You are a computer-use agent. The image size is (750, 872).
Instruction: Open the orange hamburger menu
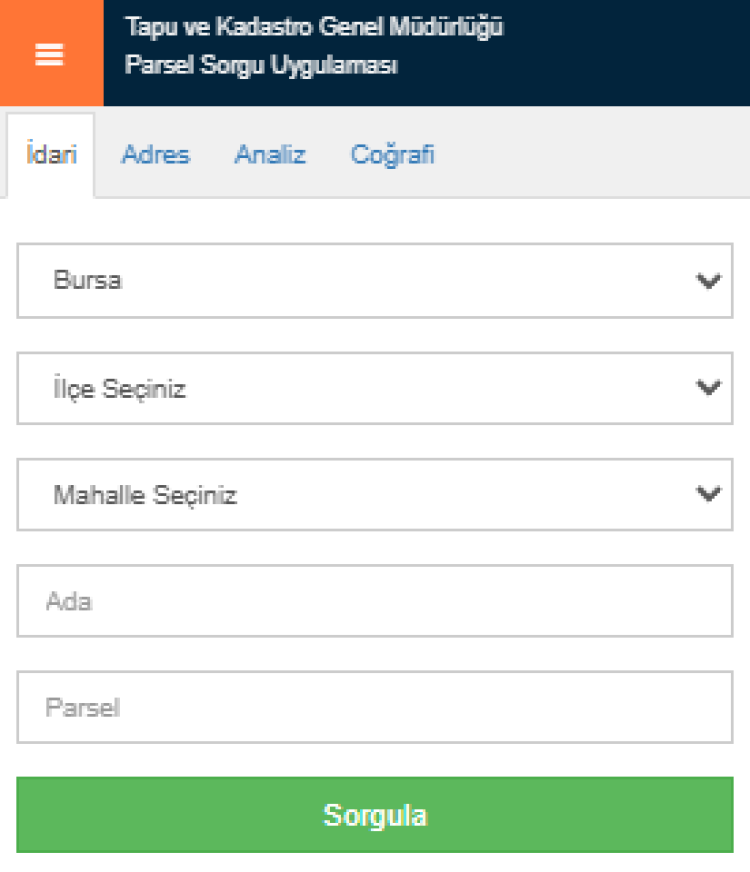click(x=50, y=54)
